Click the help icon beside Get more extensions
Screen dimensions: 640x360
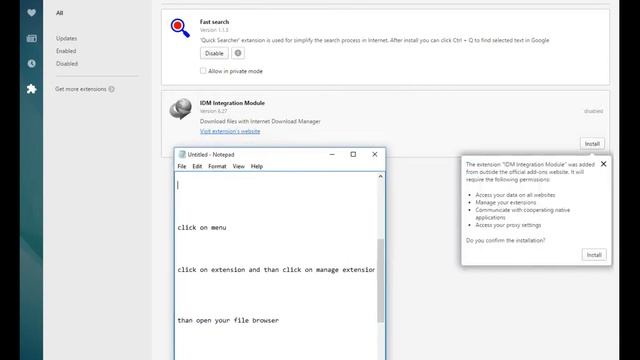tap(111, 89)
